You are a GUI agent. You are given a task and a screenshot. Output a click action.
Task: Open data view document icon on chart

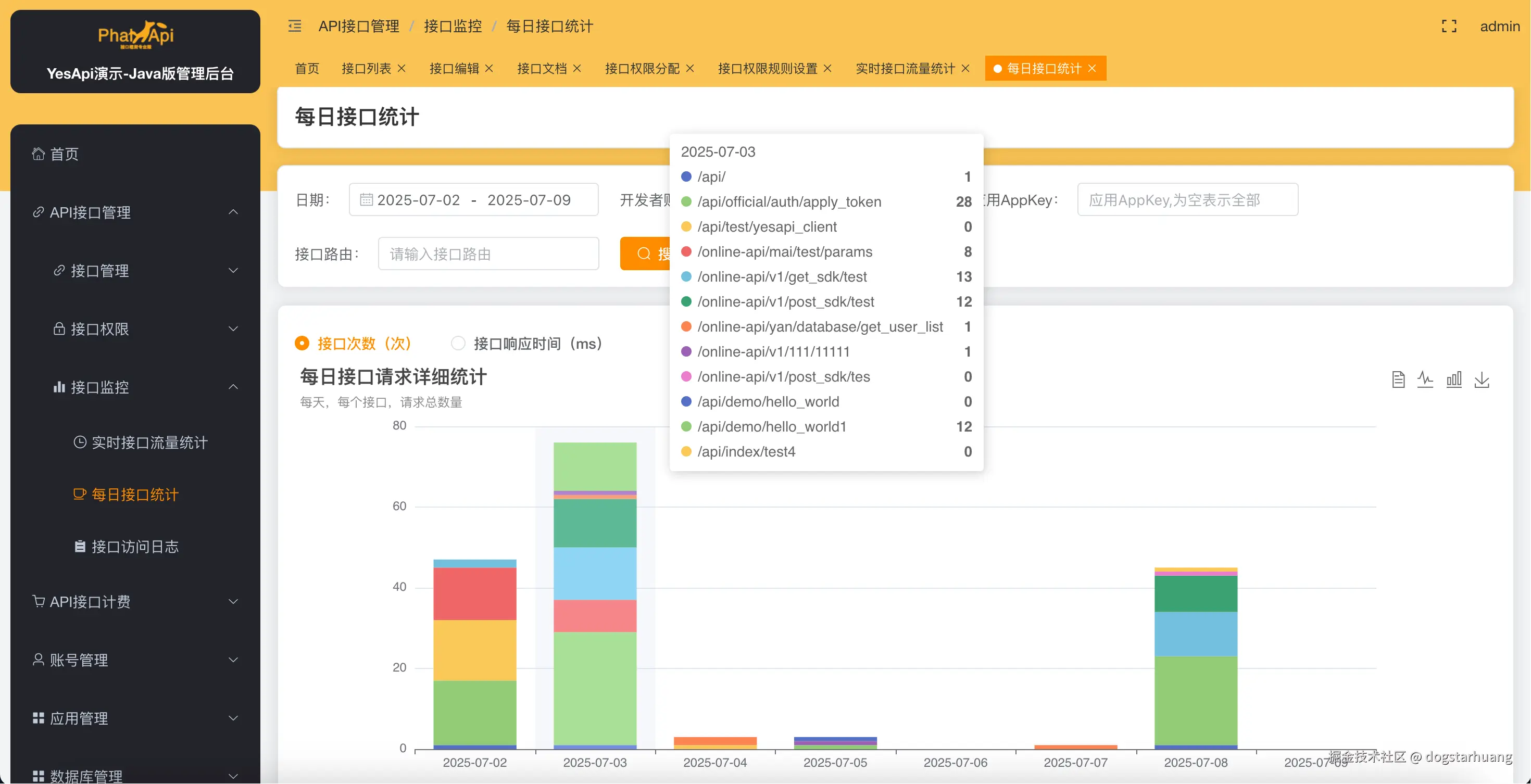[1398, 379]
